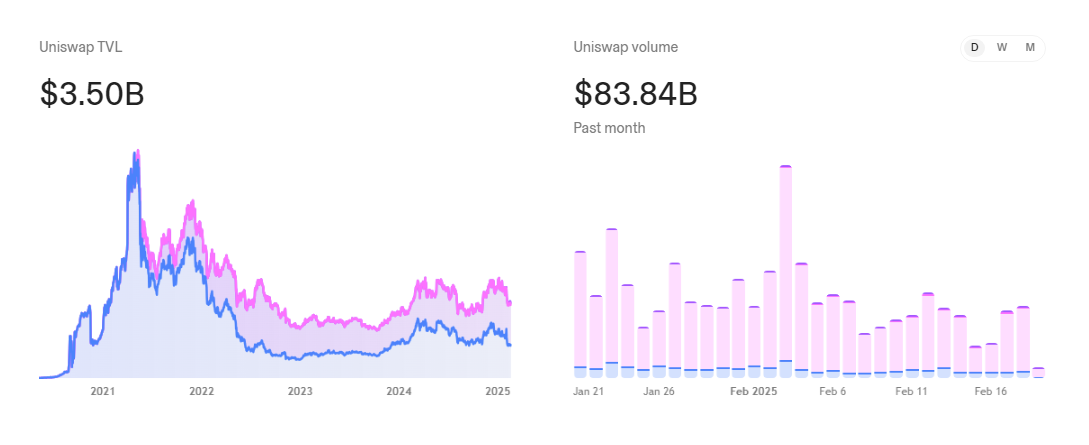
Task: Click the Feb 6 axis label
Action: 833,392
